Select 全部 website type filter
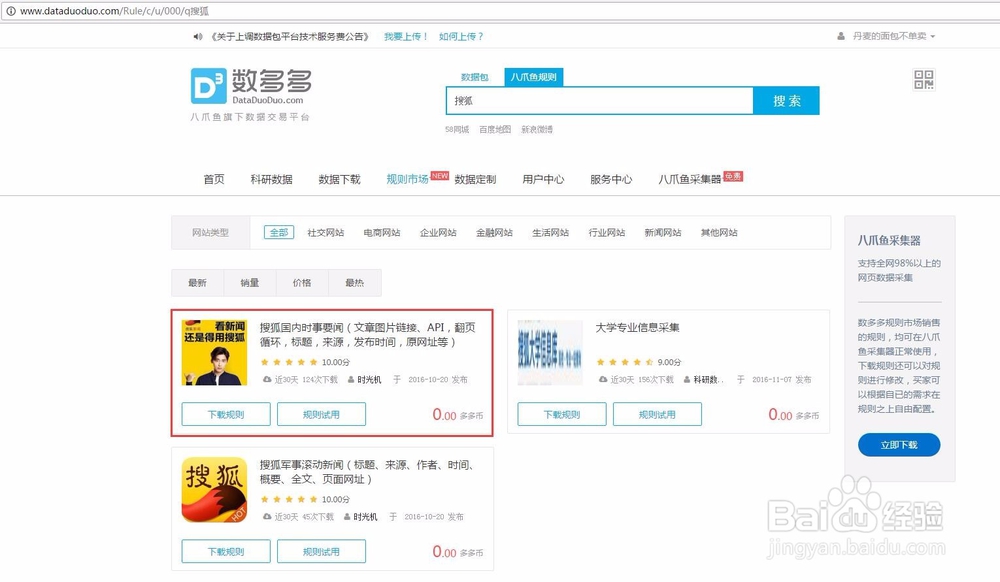Viewport: 1000px width, 582px height. point(279,233)
